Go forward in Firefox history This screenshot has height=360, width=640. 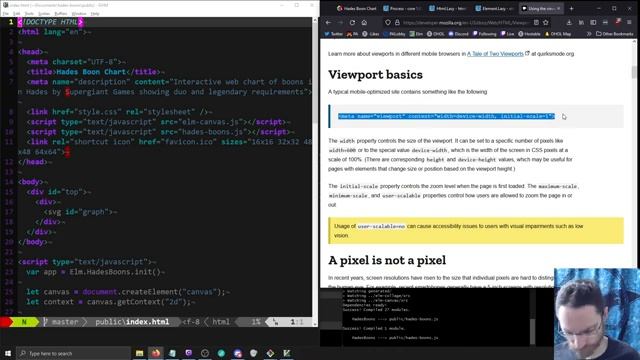pyautogui.click(x=340, y=22)
